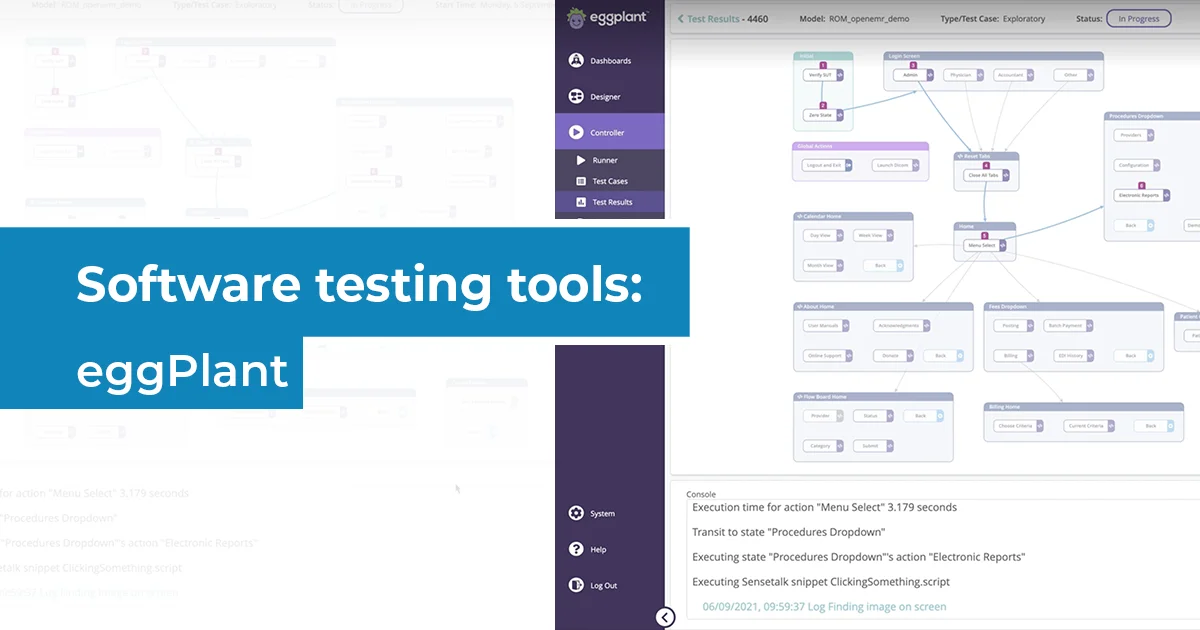Click the Reset Tabs state header
Screen dimensions: 1200x630
point(986,156)
